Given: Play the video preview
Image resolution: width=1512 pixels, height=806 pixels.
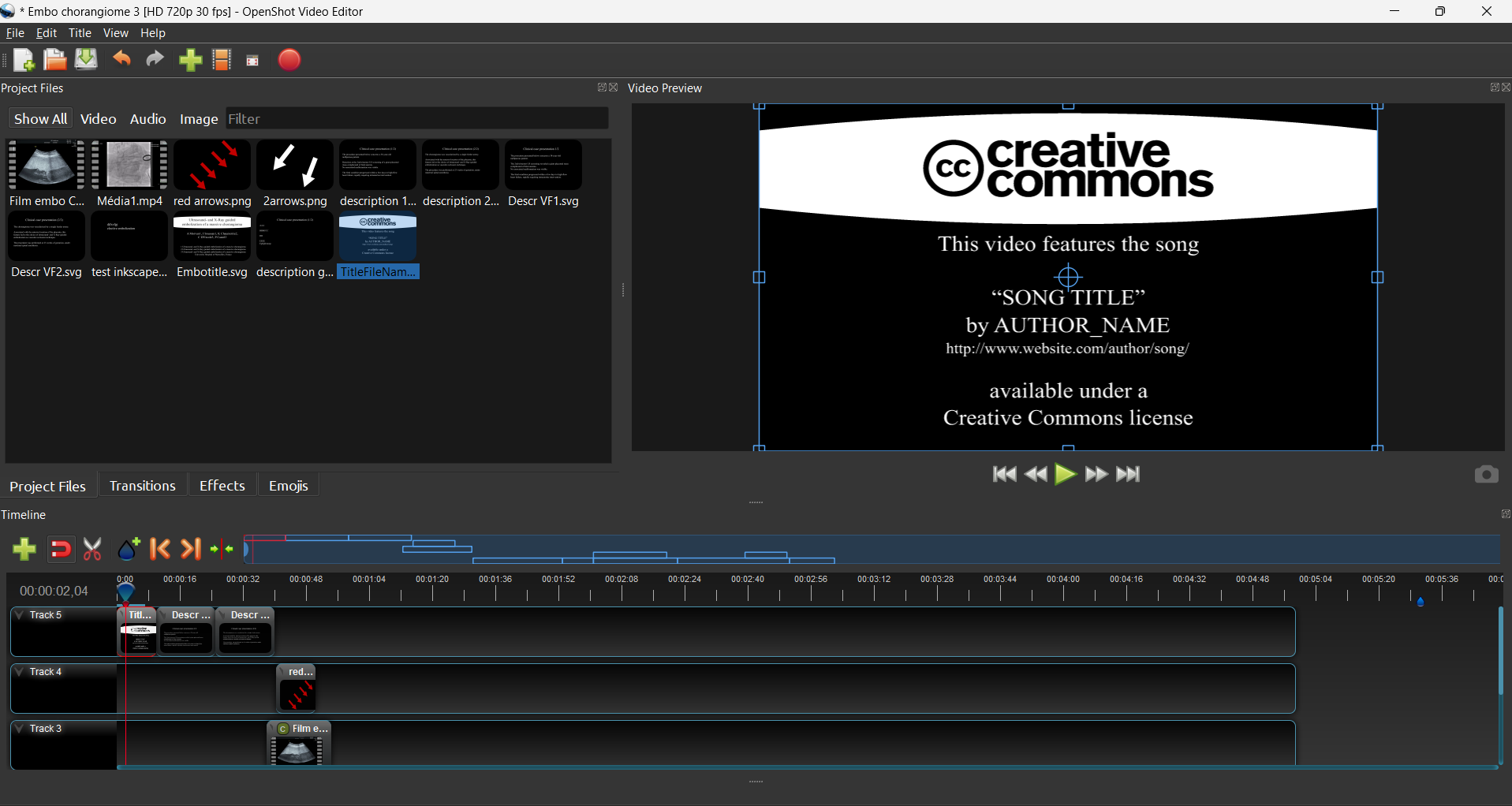Looking at the screenshot, I should pyautogui.click(x=1066, y=474).
